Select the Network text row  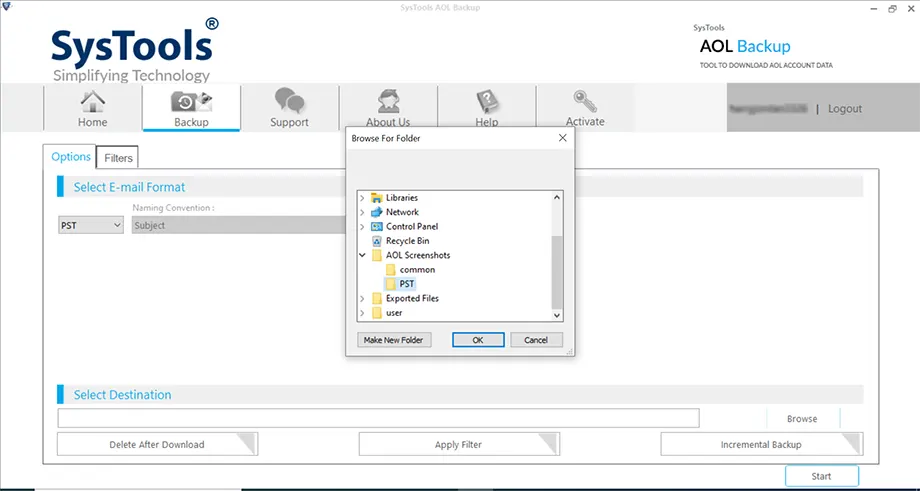click(x=402, y=212)
